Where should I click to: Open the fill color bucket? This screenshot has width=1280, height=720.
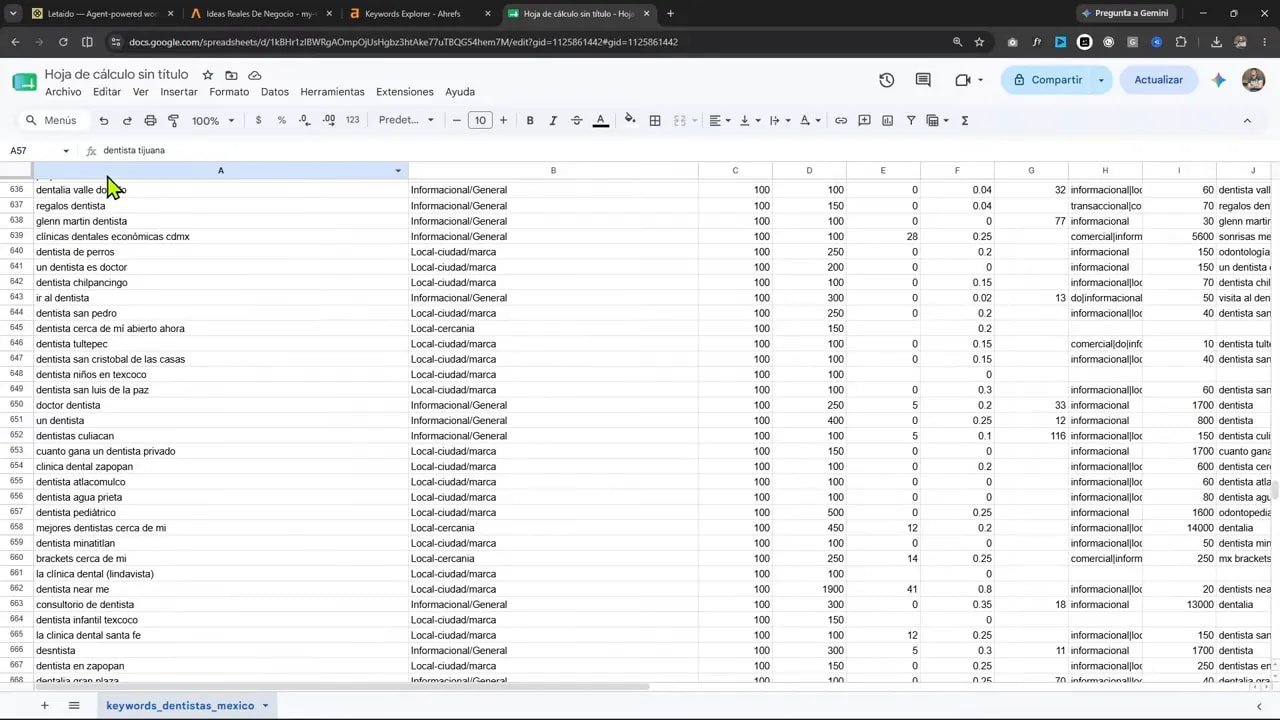(630, 120)
